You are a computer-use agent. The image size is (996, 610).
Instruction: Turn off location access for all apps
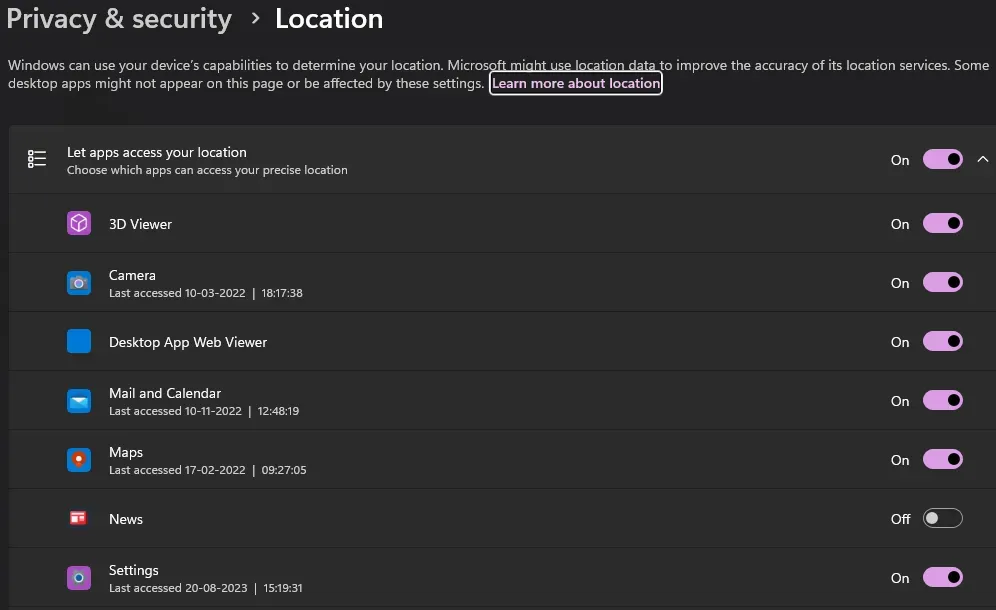tap(943, 159)
